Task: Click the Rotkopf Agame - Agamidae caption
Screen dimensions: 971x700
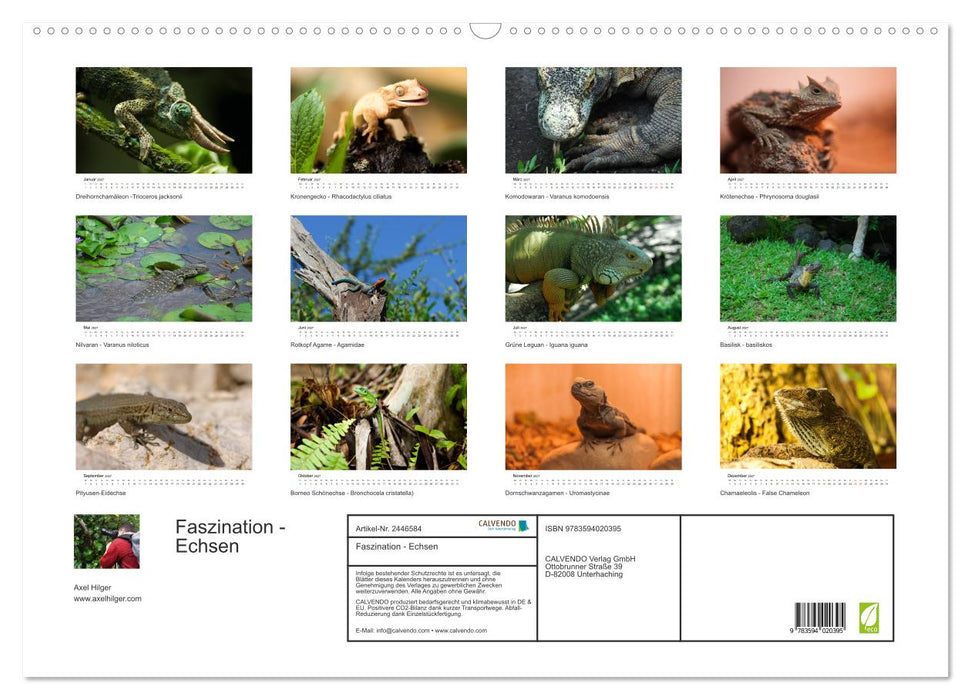Action: [x=328, y=345]
